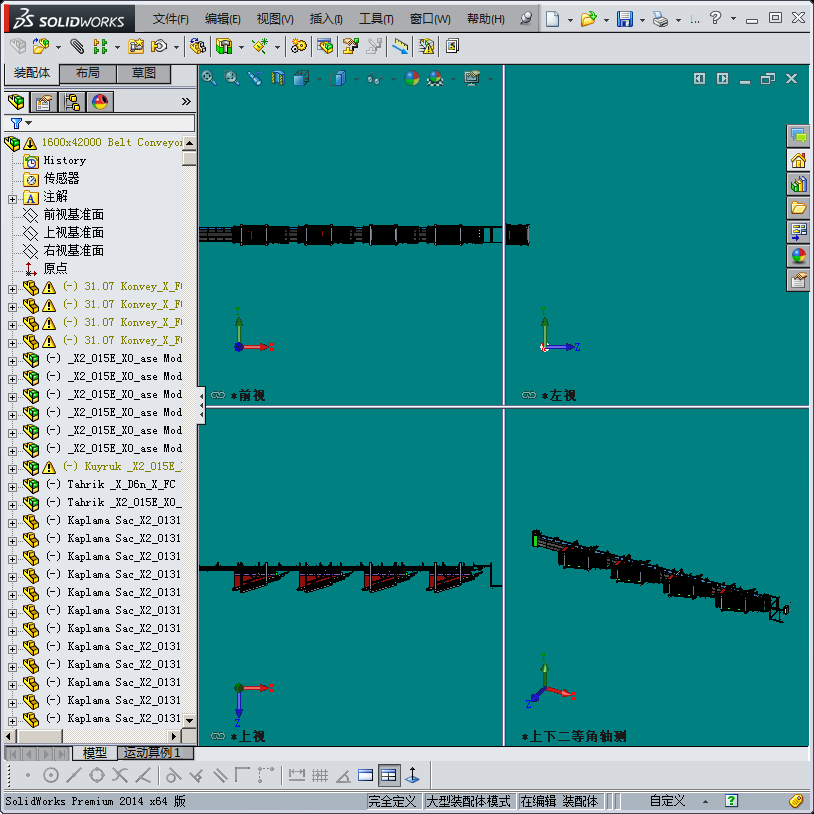The image size is (814, 814).
Task: Click the tree horizontal scroll-right arrow
Action: coord(174,736)
